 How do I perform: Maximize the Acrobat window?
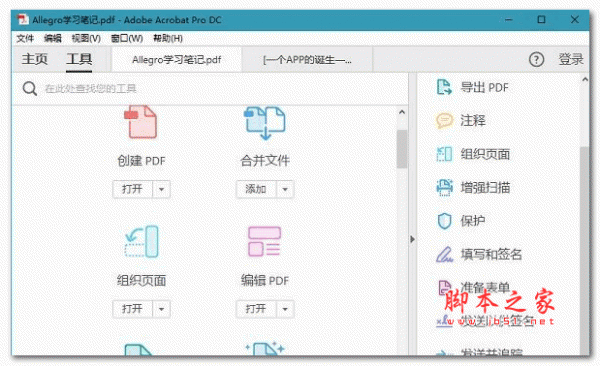tap(541, 20)
